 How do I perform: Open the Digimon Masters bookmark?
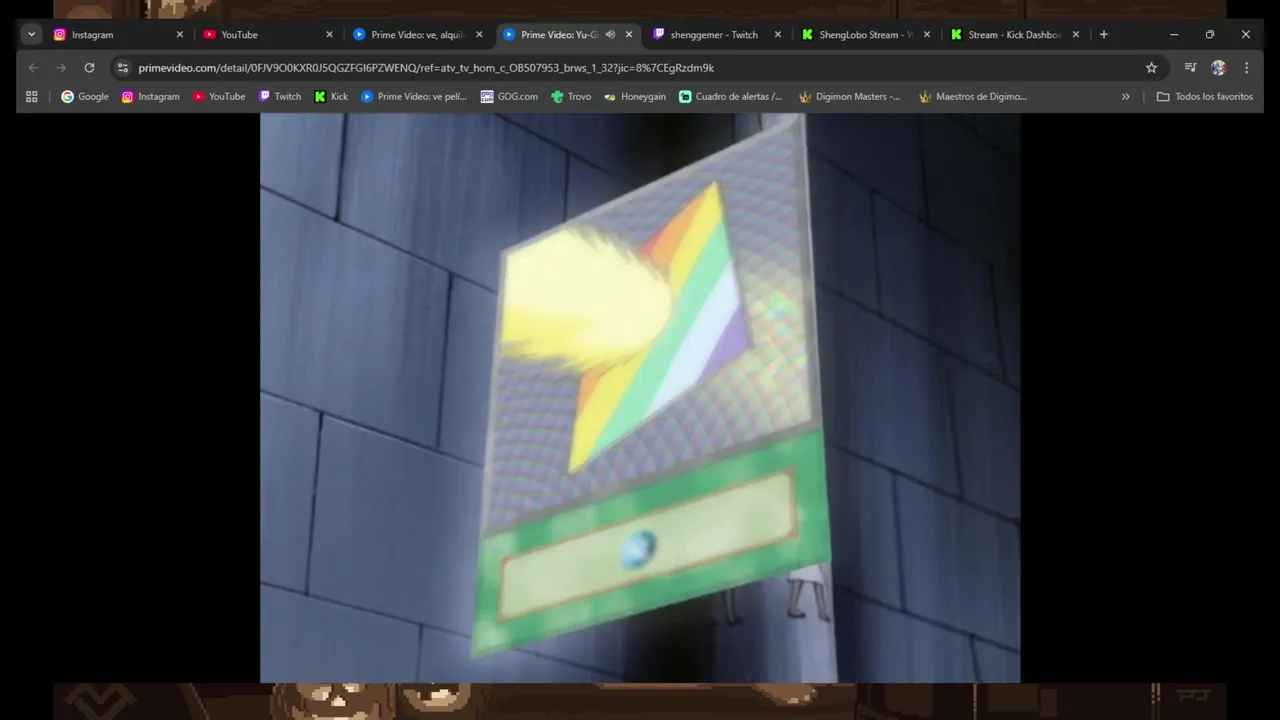850,97
